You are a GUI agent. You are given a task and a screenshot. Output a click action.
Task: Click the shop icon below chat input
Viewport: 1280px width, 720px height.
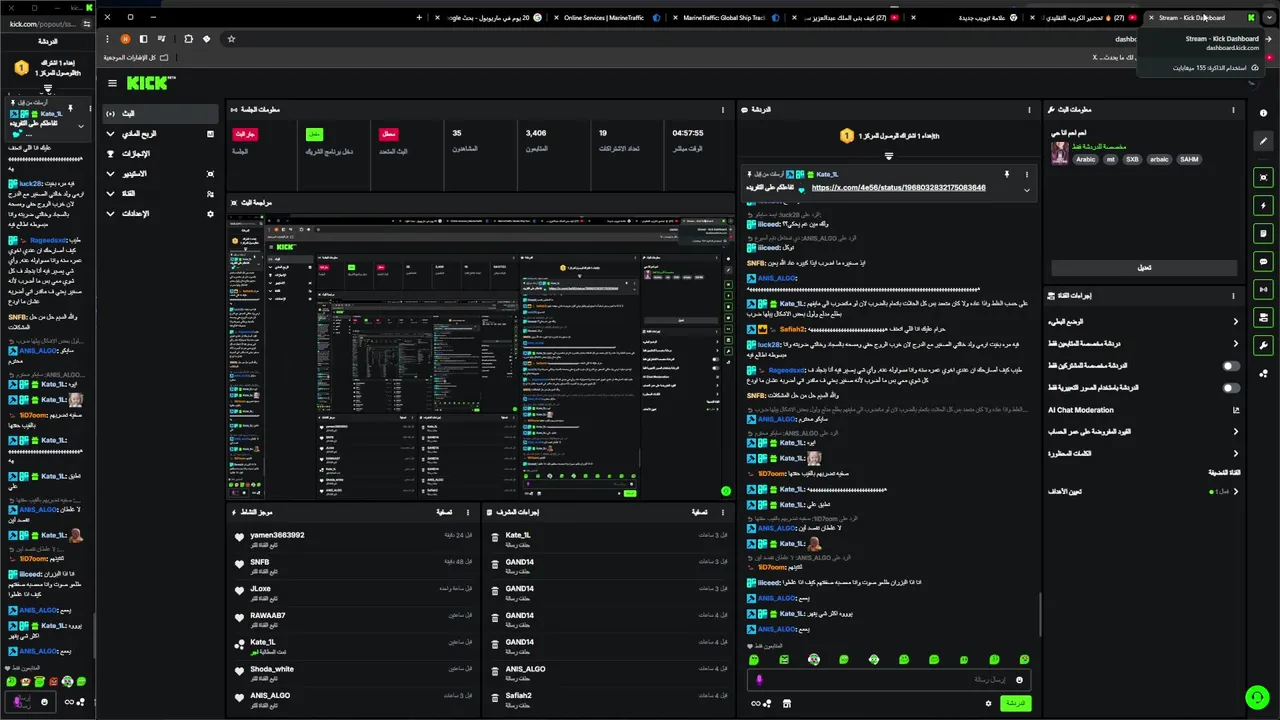coord(787,704)
